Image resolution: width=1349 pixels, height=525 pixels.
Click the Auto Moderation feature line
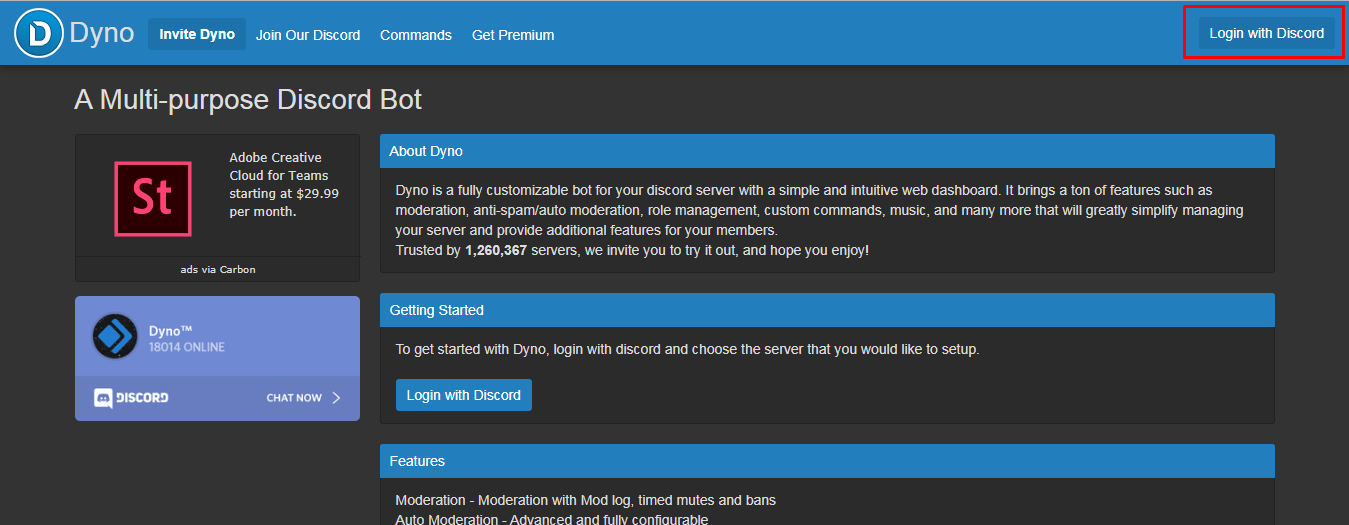552,519
